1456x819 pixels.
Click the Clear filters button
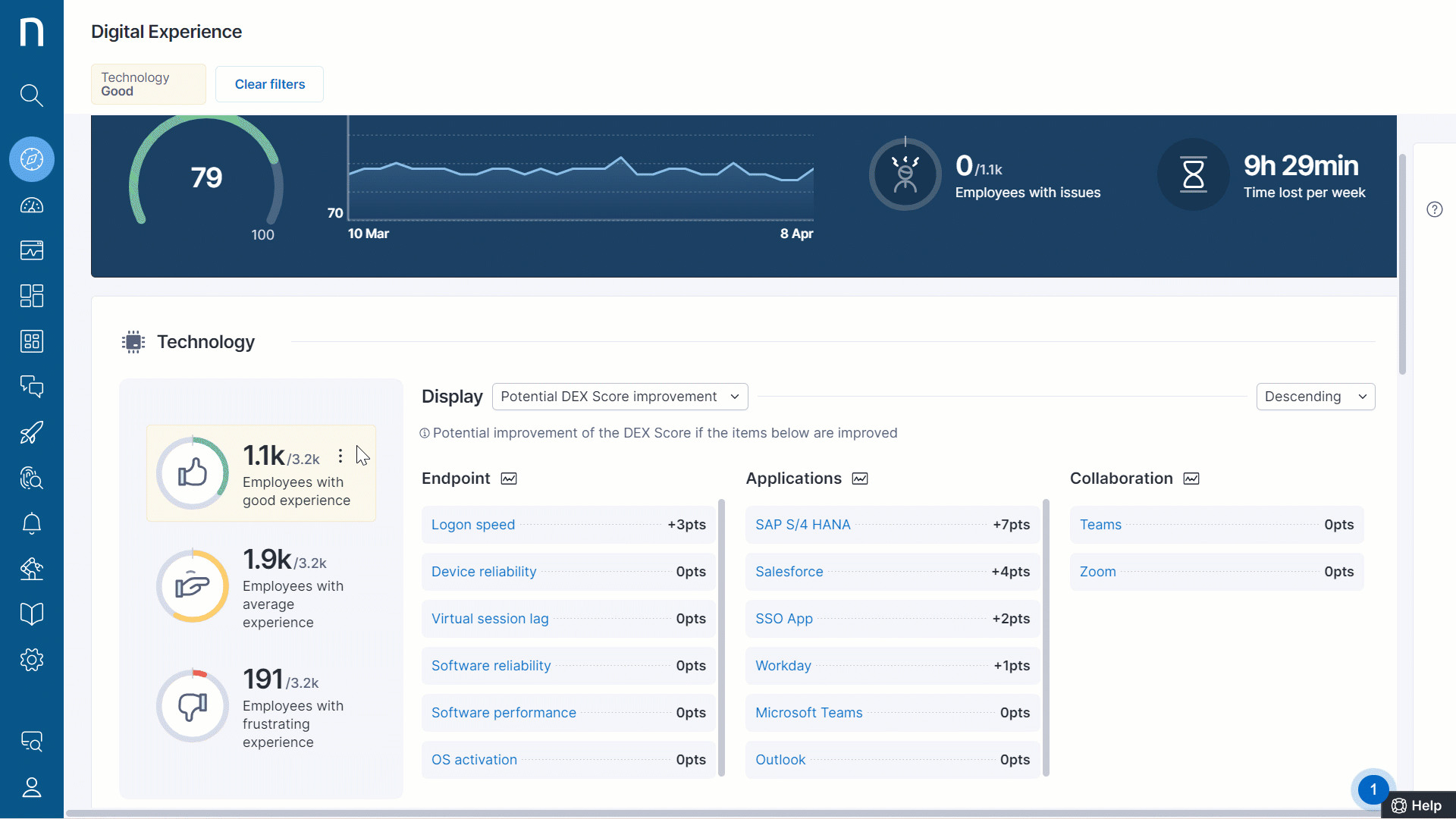(x=269, y=84)
